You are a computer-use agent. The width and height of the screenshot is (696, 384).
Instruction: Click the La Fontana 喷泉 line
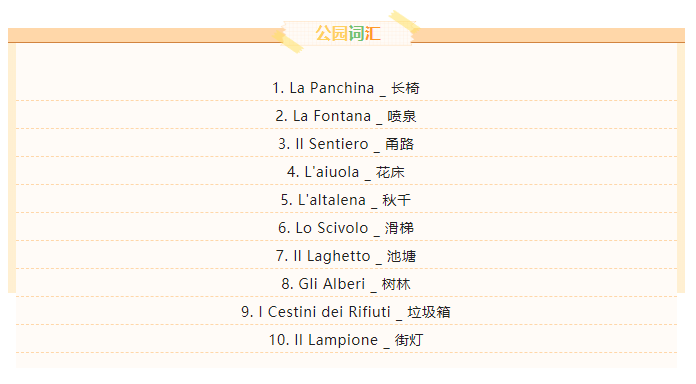pos(346,116)
